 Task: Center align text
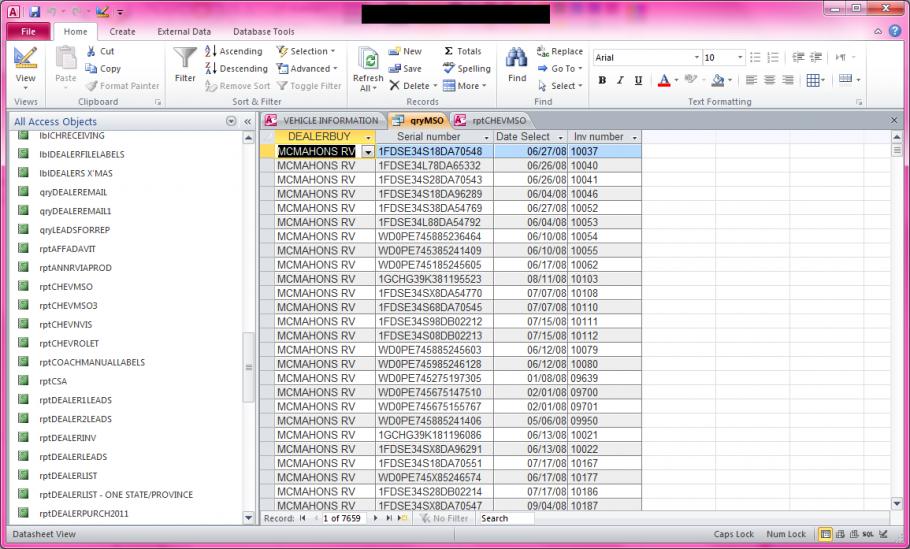(770, 80)
